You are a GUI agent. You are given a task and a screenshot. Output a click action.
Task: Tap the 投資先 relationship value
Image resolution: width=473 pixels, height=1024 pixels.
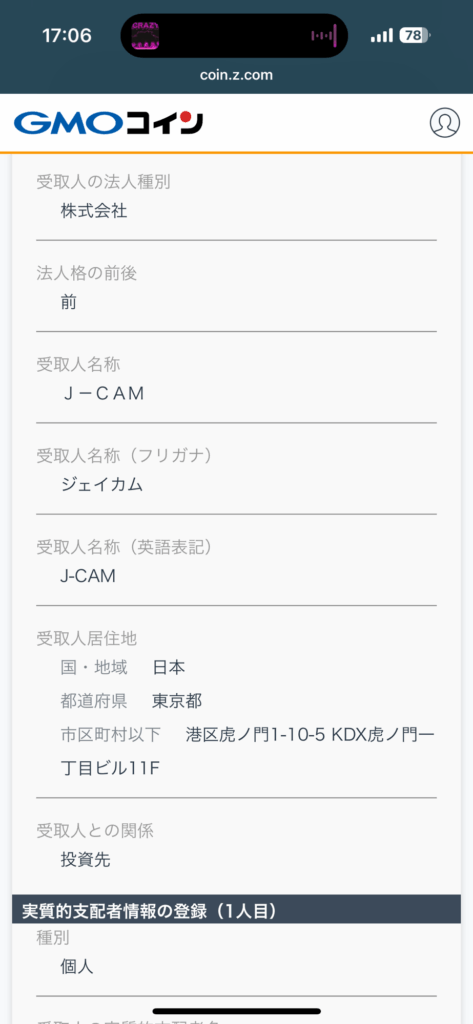86,860
